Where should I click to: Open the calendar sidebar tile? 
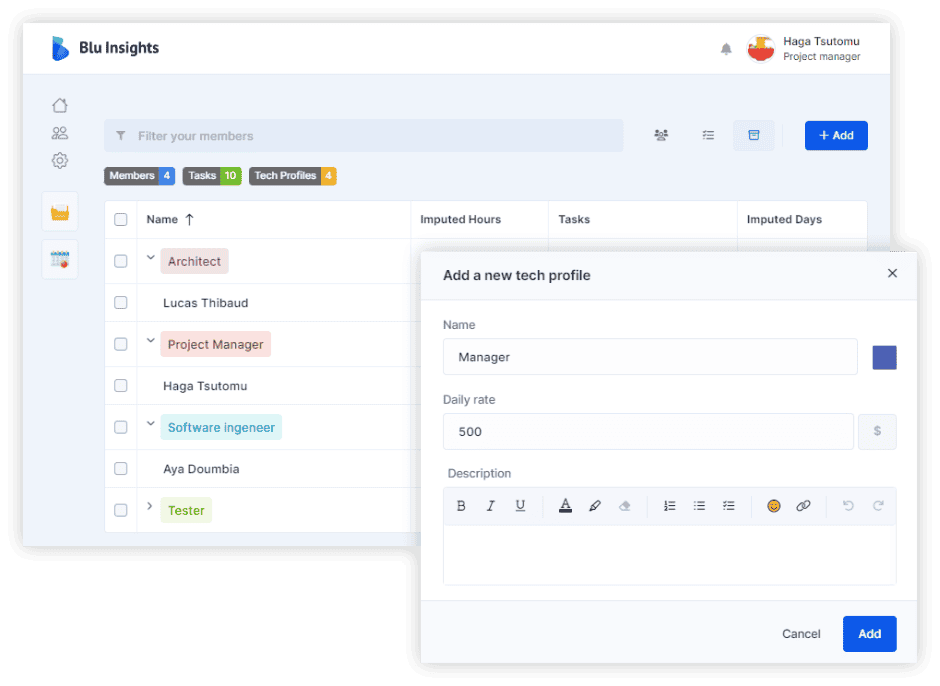tap(60, 260)
